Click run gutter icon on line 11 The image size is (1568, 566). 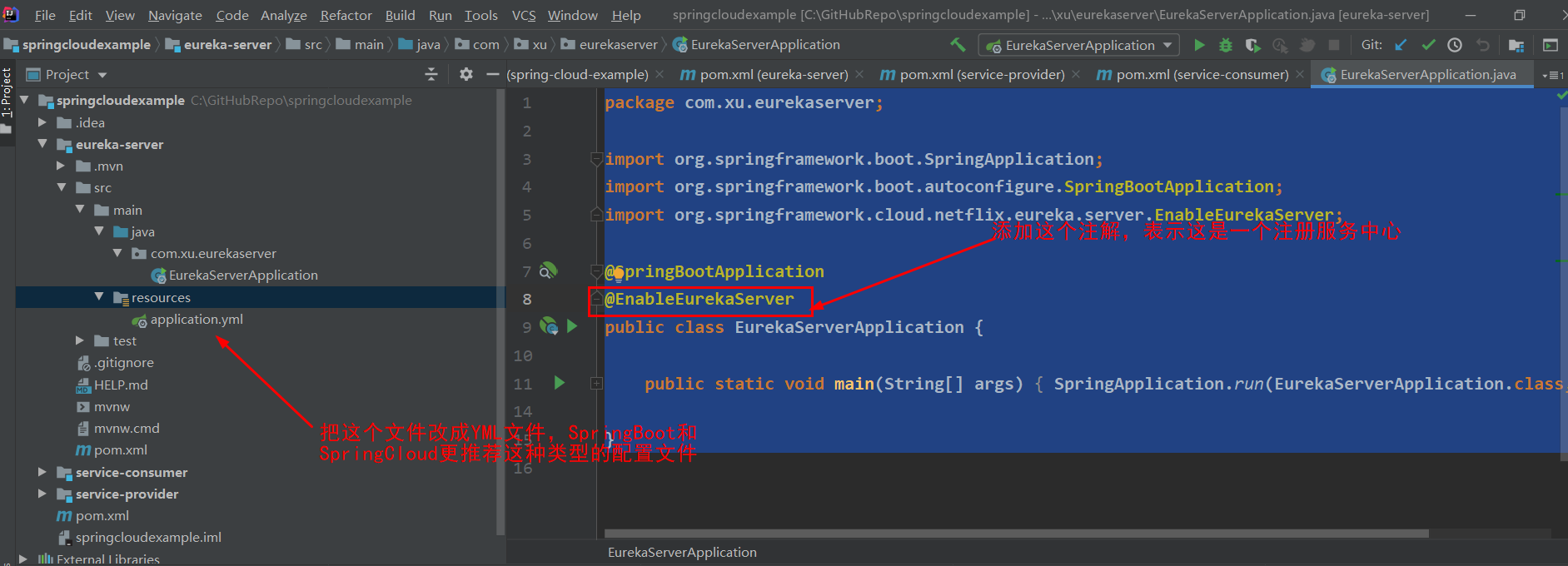click(560, 383)
